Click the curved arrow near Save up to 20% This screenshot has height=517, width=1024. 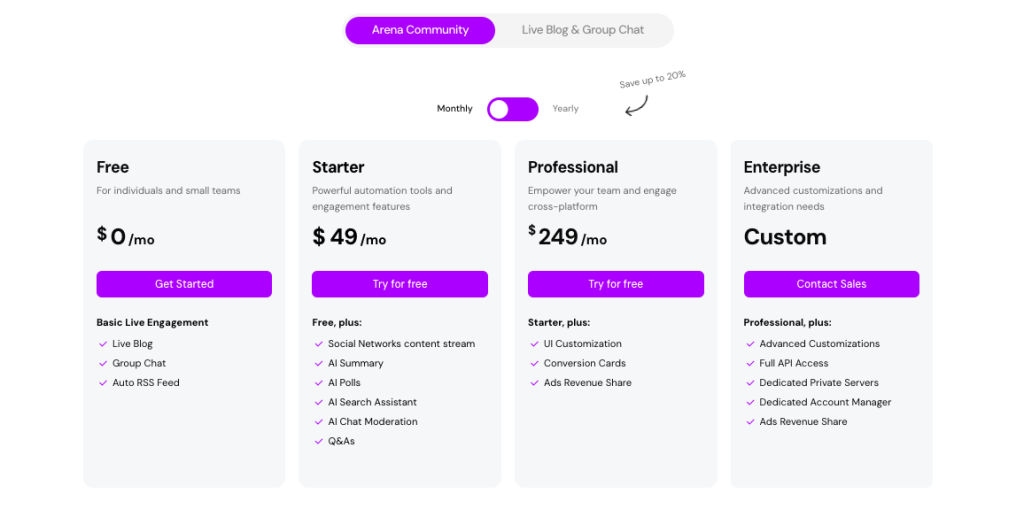[x=637, y=106]
